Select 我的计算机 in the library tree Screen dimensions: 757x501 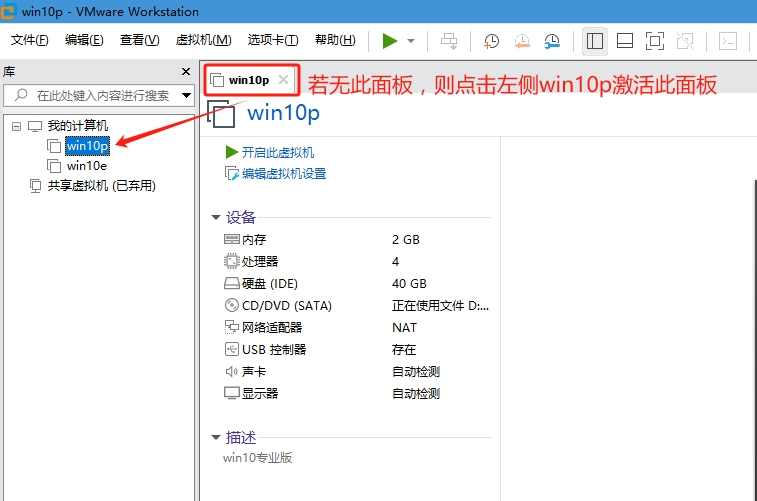pyautogui.click(x=78, y=126)
